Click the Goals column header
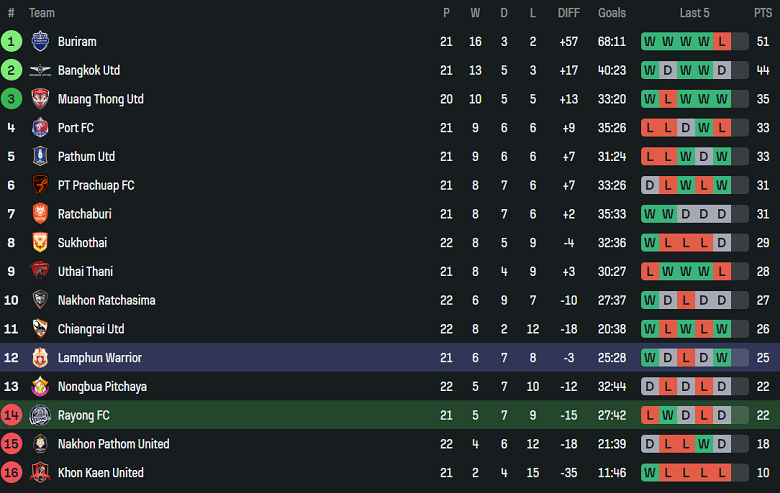The width and height of the screenshot is (780, 493). pos(612,13)
